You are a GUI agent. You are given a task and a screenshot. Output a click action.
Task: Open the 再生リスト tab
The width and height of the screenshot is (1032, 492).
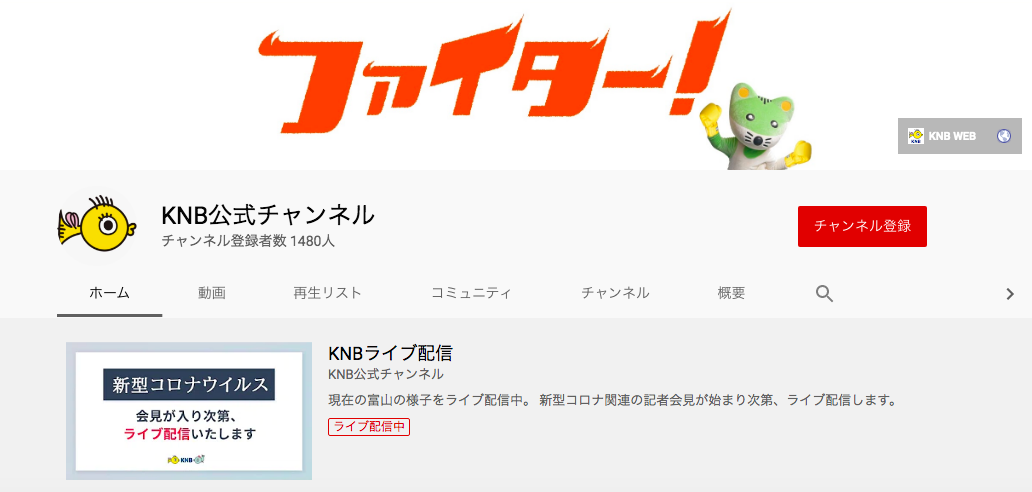coord(327,293)
